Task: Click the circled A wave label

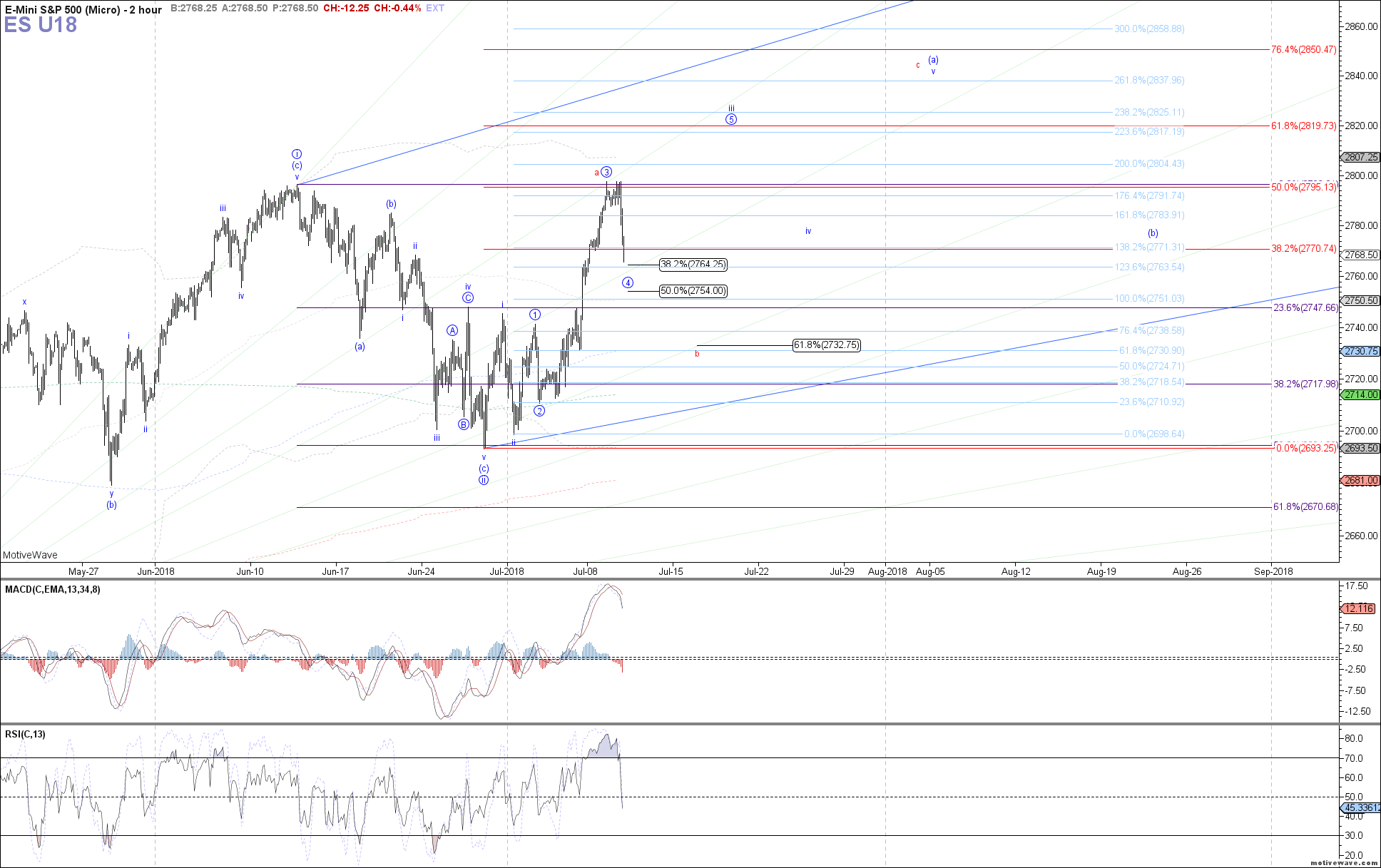Action: pos(452,330)
